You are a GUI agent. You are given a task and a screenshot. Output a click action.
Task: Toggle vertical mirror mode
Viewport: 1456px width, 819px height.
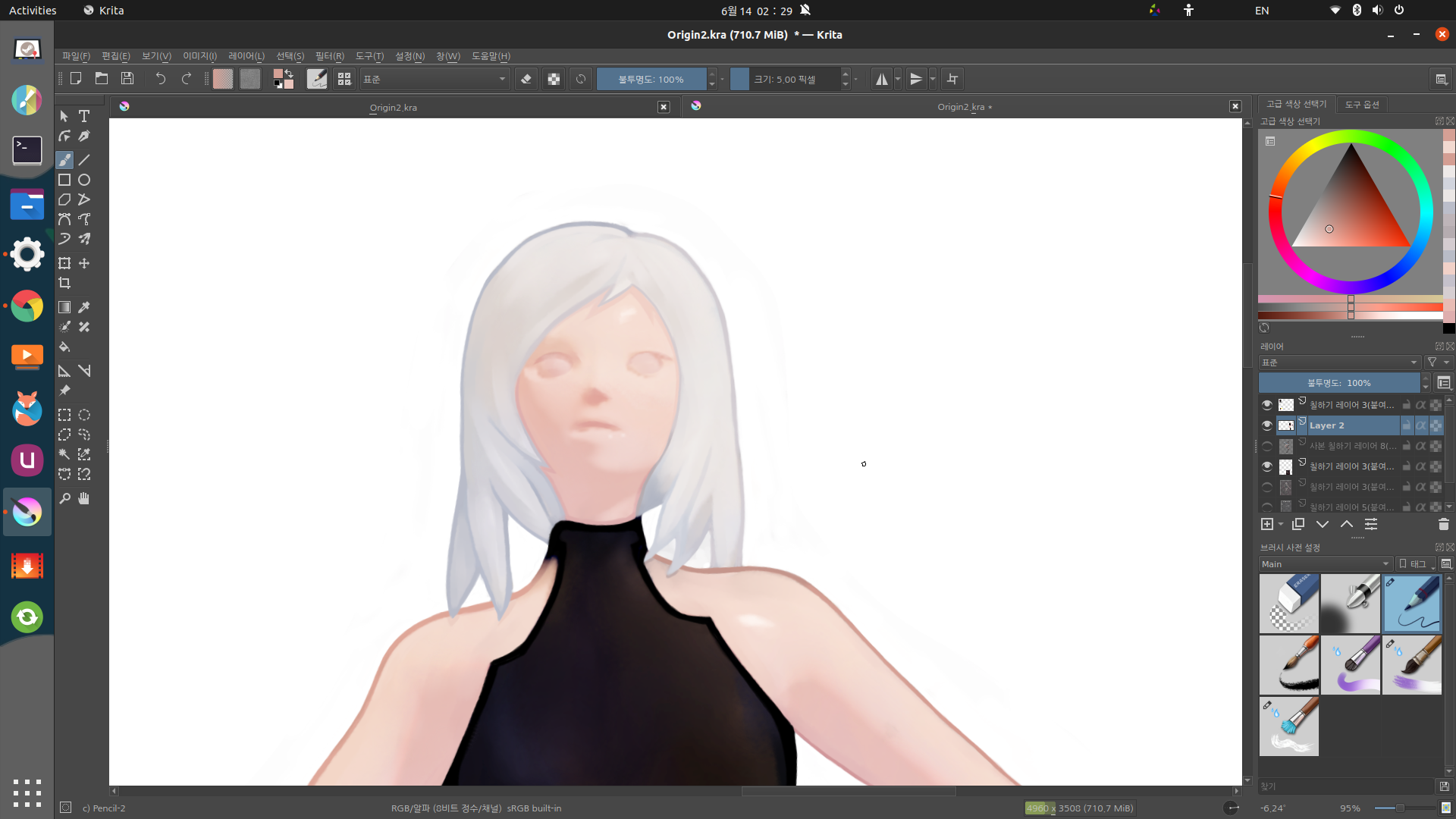point(916,79)
